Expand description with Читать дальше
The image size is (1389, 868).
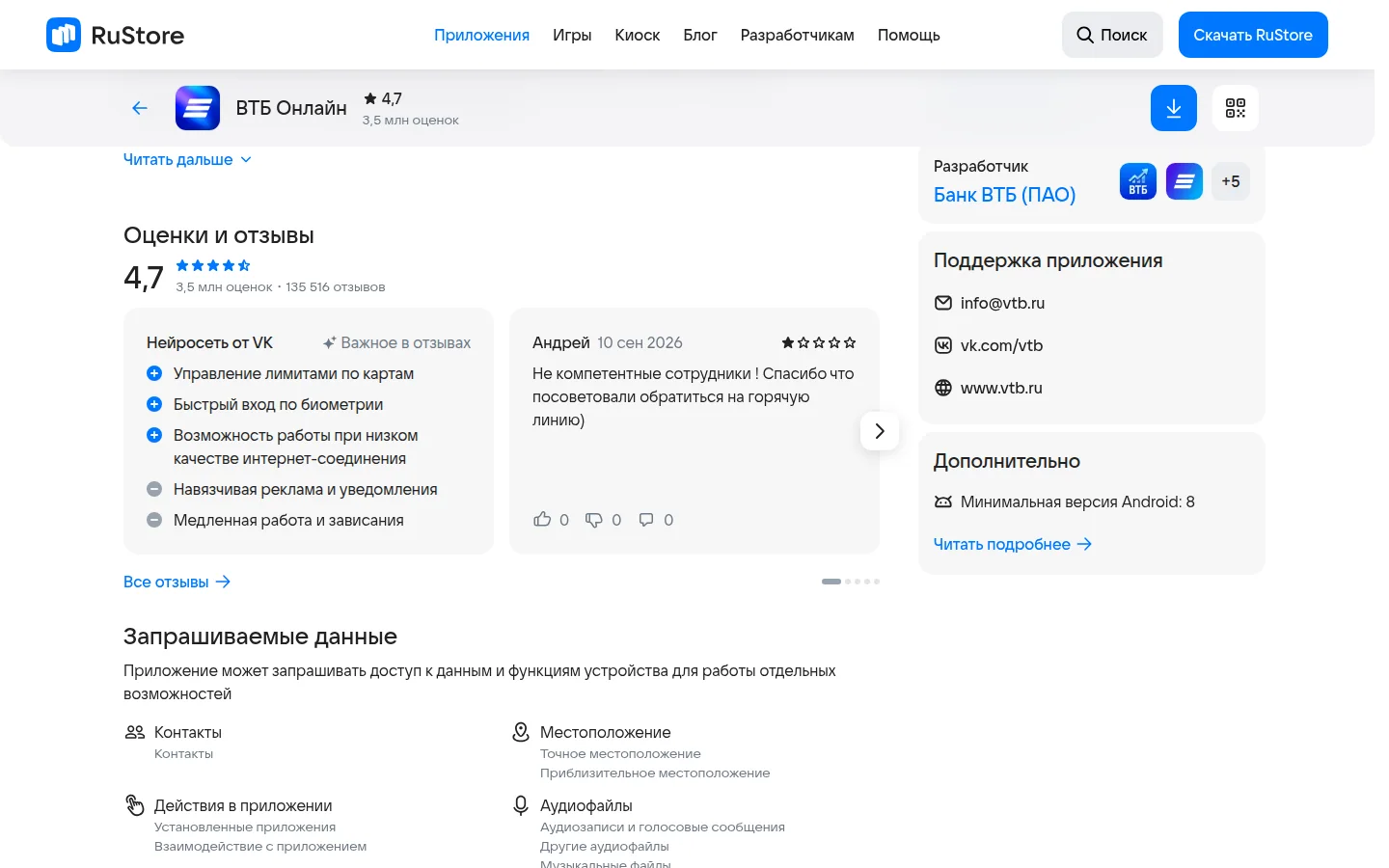(187, 159)
